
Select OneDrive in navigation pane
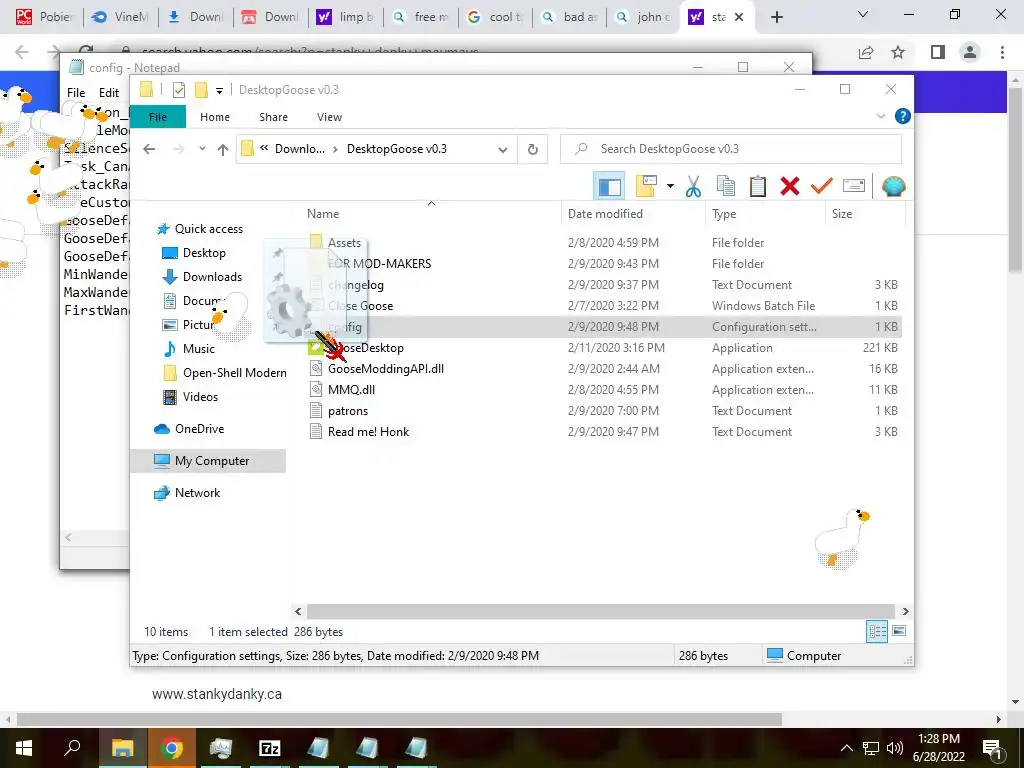coord(199,429)
